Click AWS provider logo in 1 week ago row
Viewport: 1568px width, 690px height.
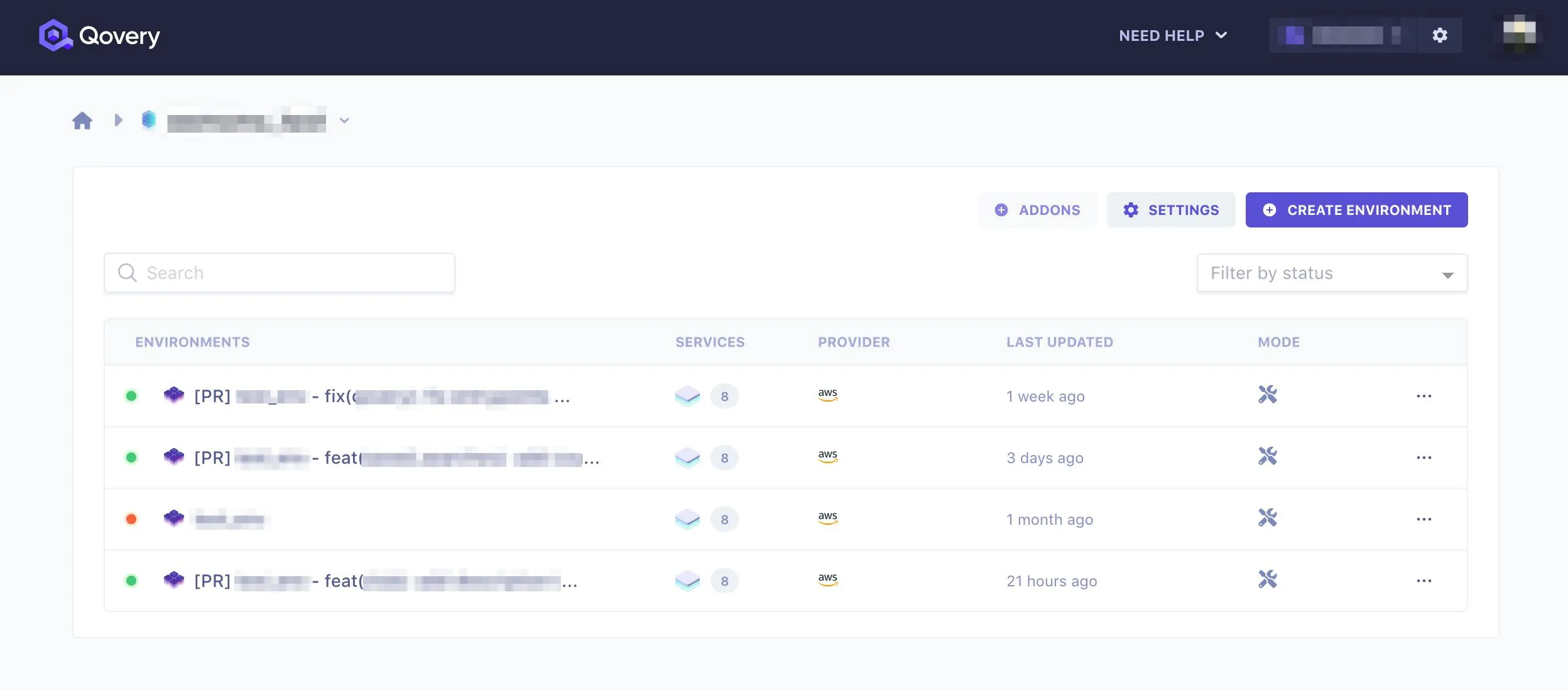828,395
